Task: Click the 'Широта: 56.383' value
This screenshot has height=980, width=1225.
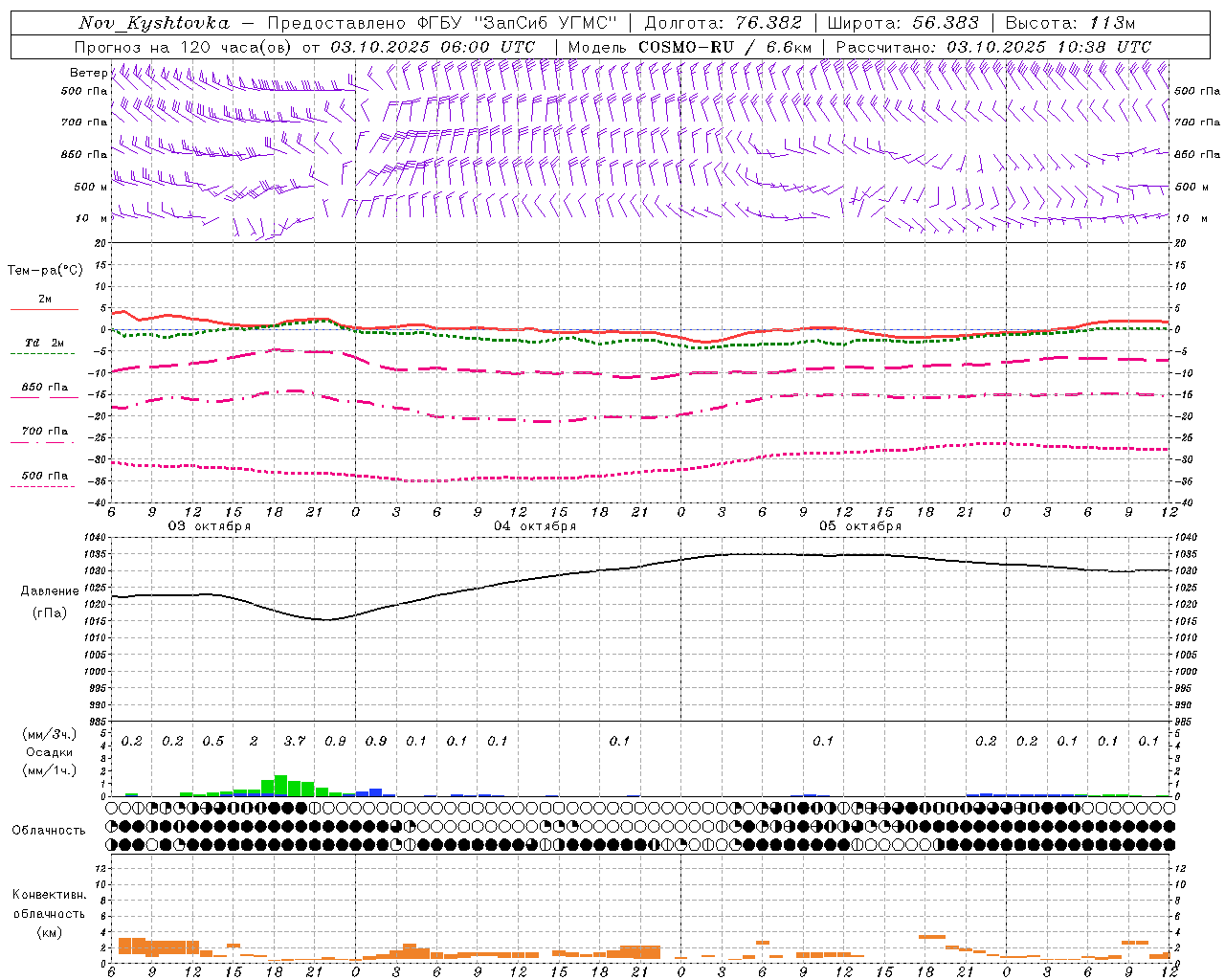Action: click(902, 23)
